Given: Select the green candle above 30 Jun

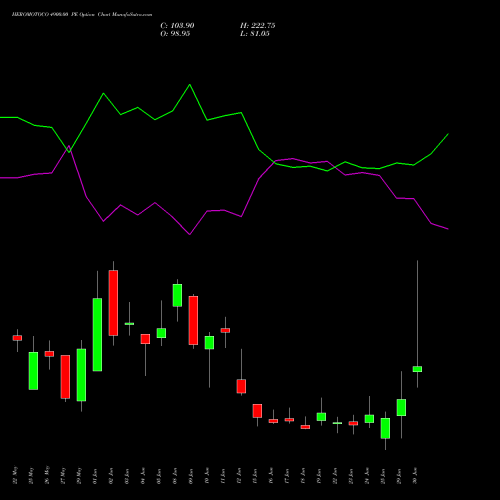Looking at the screenshot, I should point(417,369).
